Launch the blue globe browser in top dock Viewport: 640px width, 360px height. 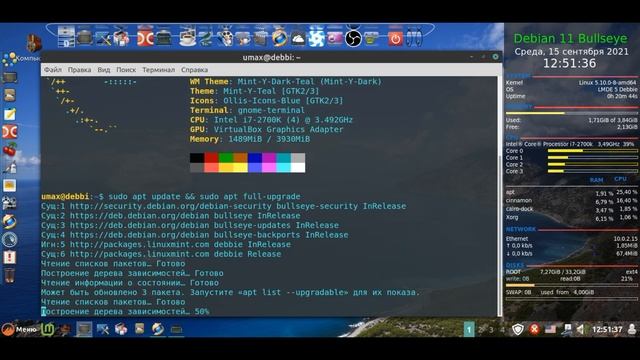(x=280, y=38)
